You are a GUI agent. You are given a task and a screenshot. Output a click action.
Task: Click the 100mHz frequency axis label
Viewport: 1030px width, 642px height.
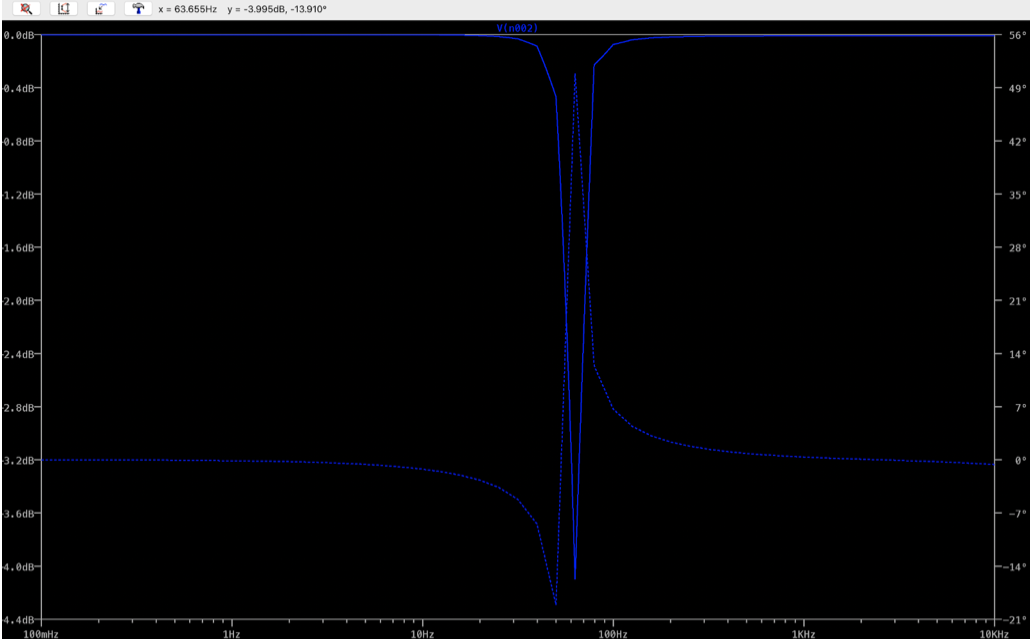pyautogui.click(x=41, y=634)
